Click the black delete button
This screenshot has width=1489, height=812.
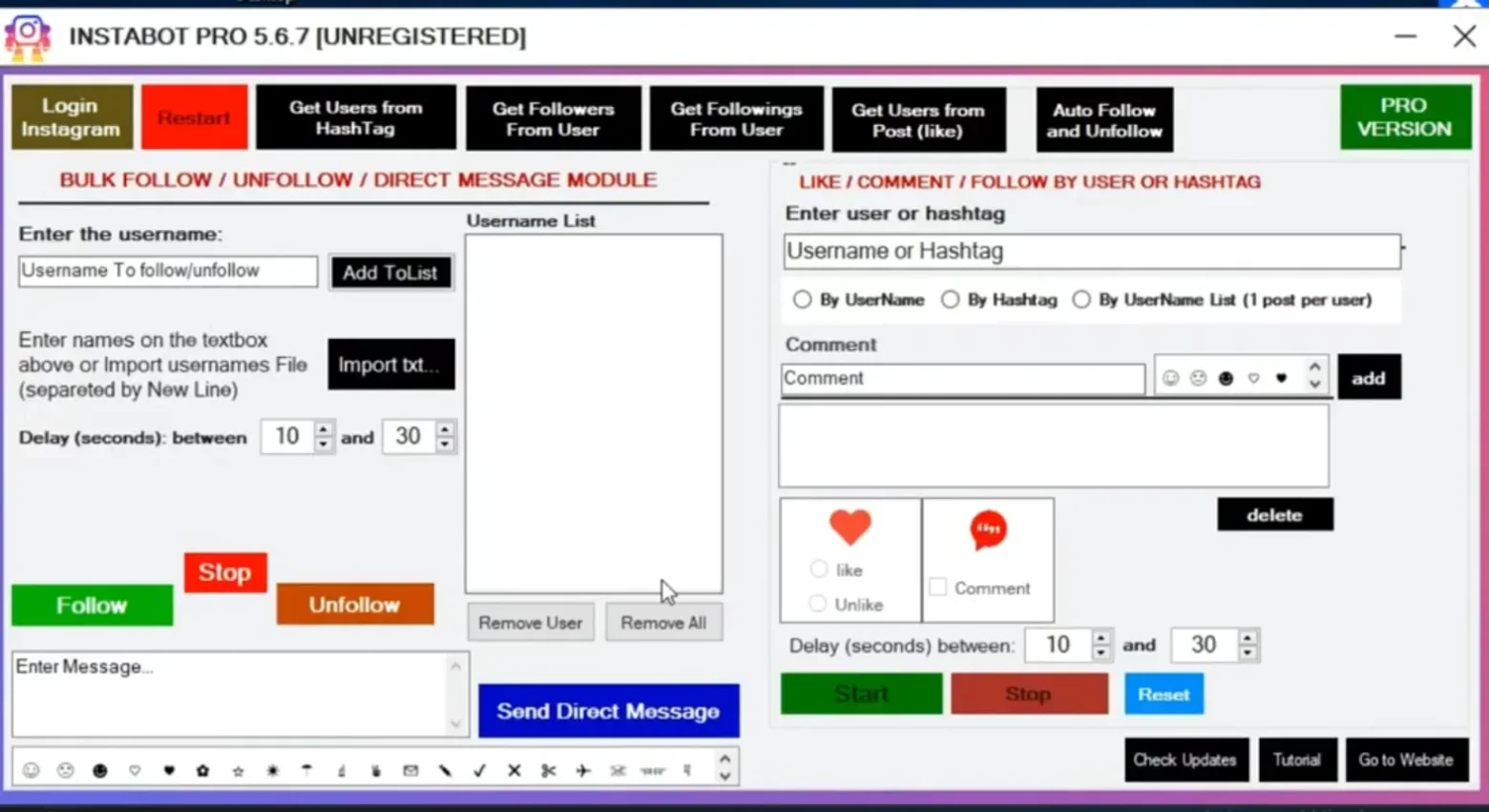click(x=1275, y=514)
